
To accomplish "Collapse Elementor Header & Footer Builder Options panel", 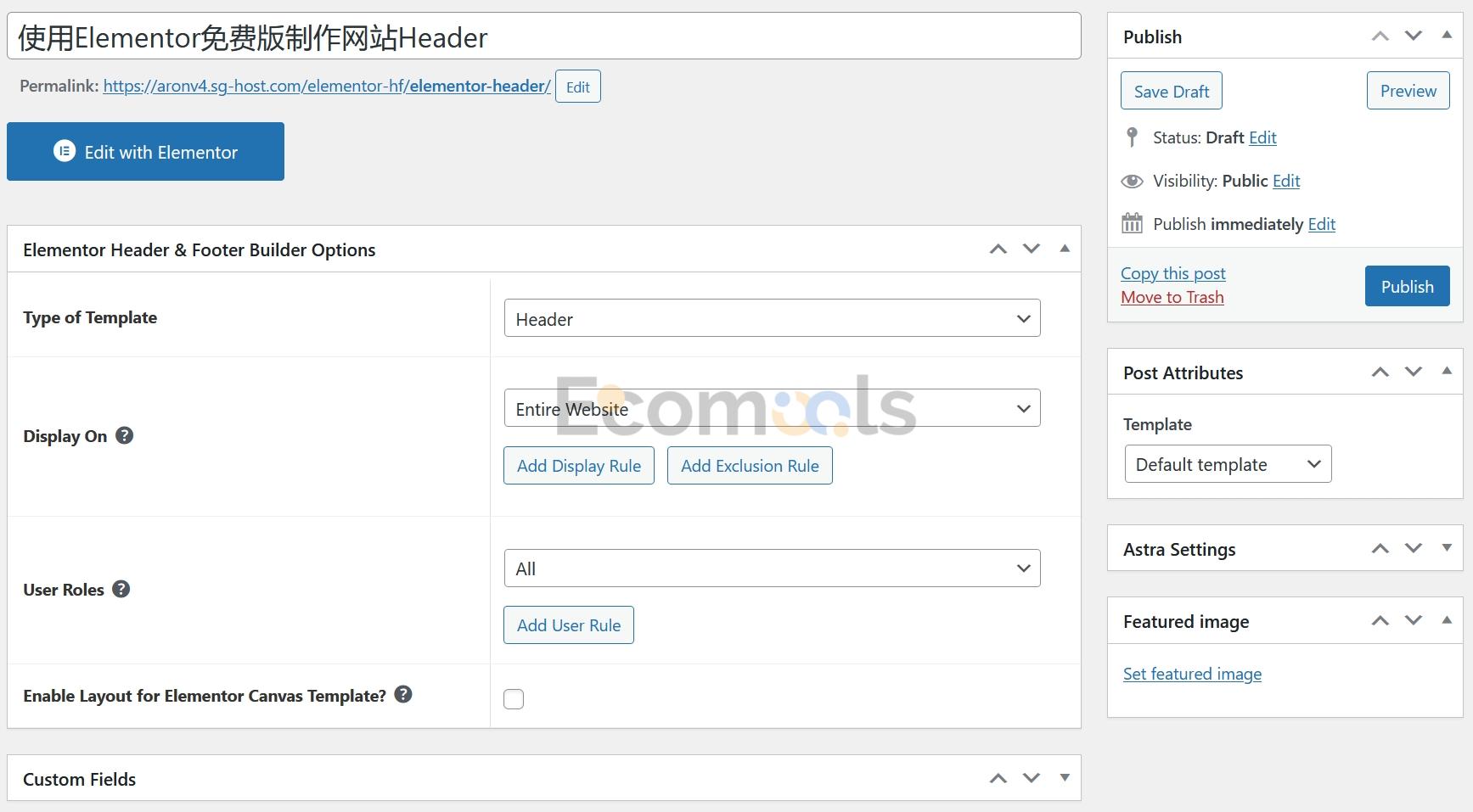I will (1065, 249).
